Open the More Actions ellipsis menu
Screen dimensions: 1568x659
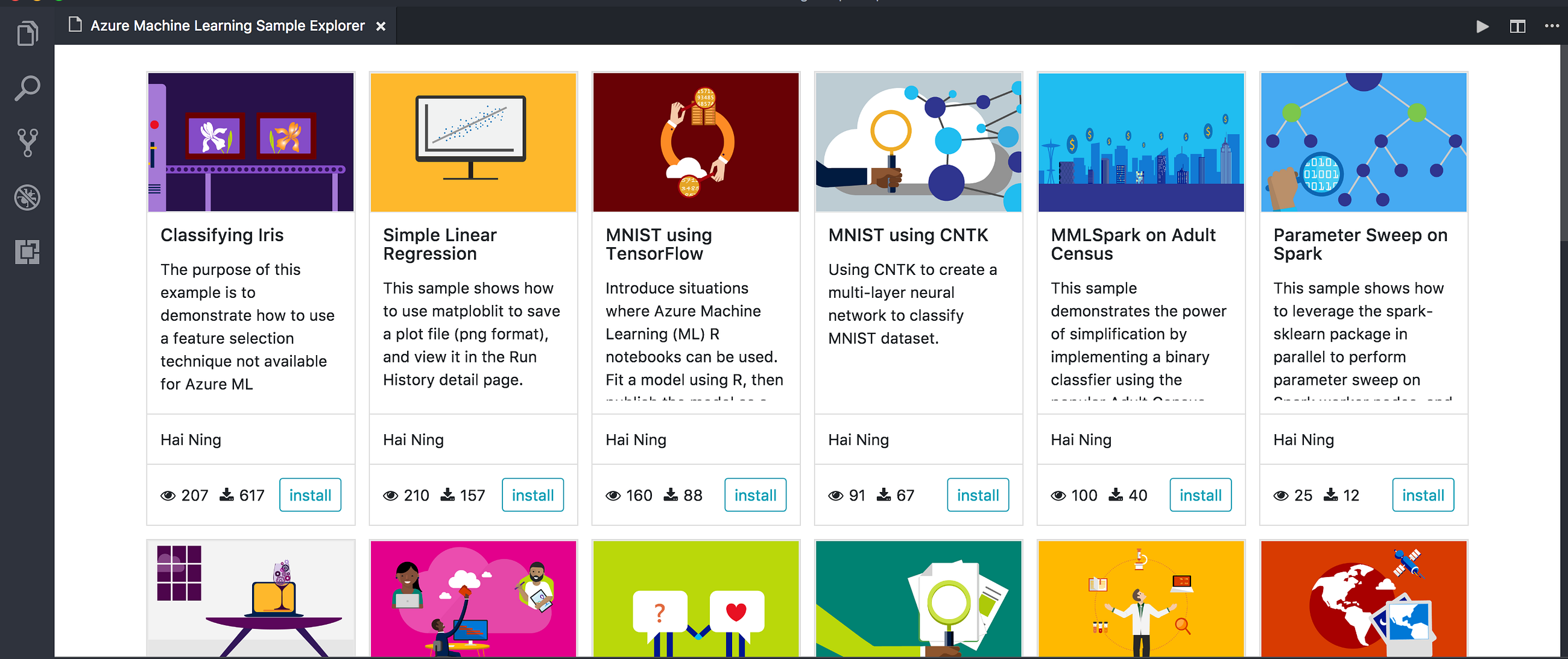(x=1552, y=26)
